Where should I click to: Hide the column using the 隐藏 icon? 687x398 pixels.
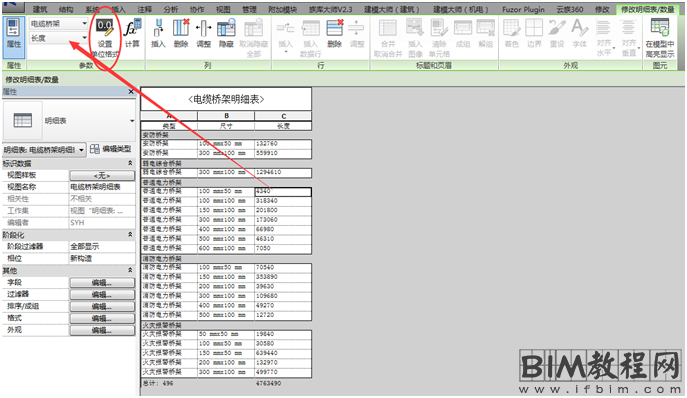226,33
